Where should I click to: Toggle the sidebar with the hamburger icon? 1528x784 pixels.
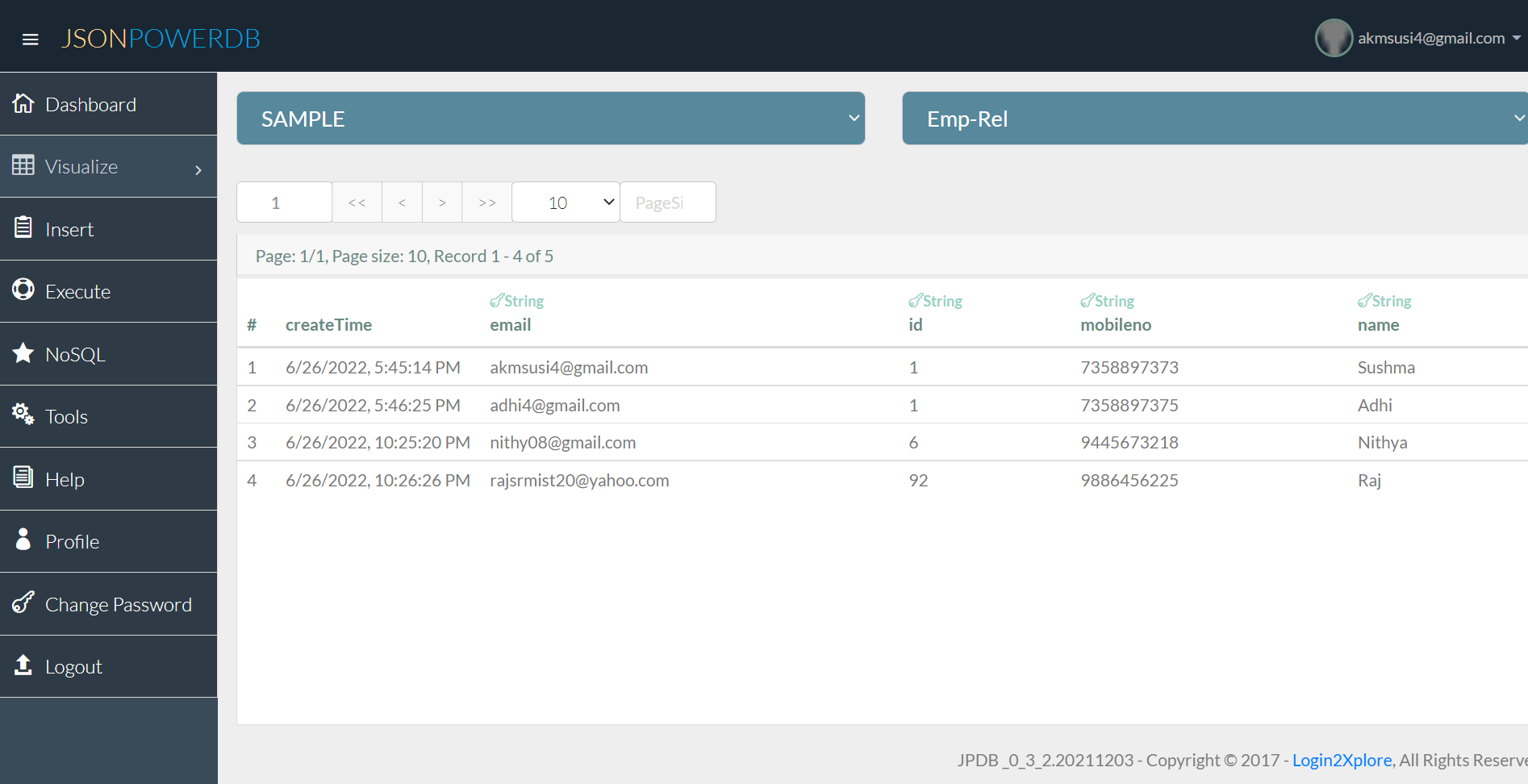click(x=31, y=39)
